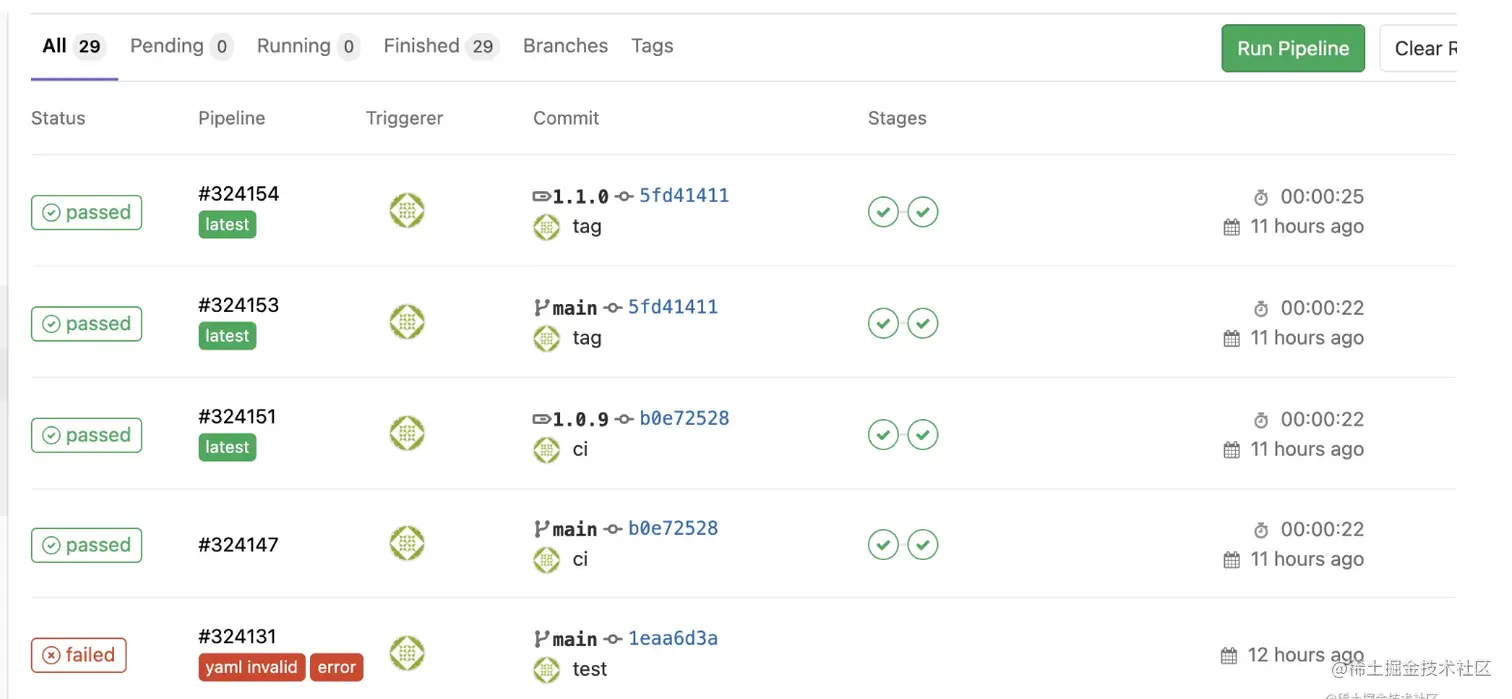The height and width of the screenshot is (699, 1512).
Task: Select the Pending tab
Action: coord(181,46)
